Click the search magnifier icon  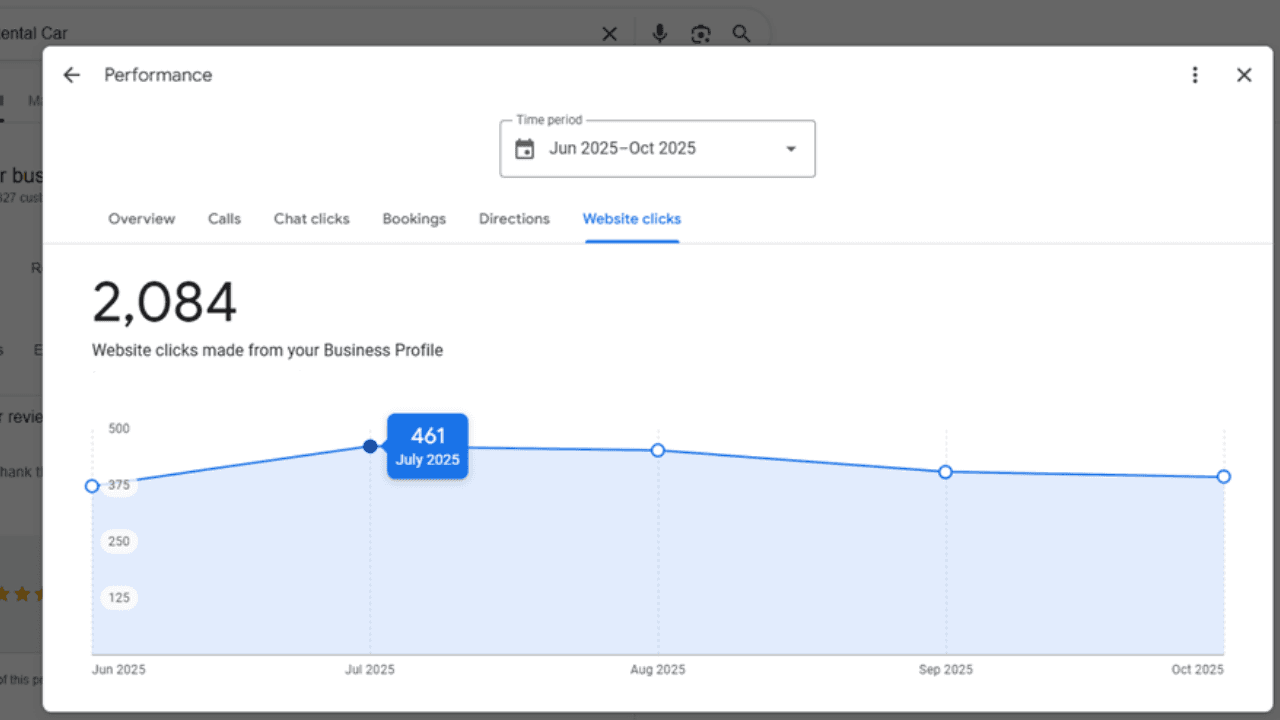[x=741, y=33]
